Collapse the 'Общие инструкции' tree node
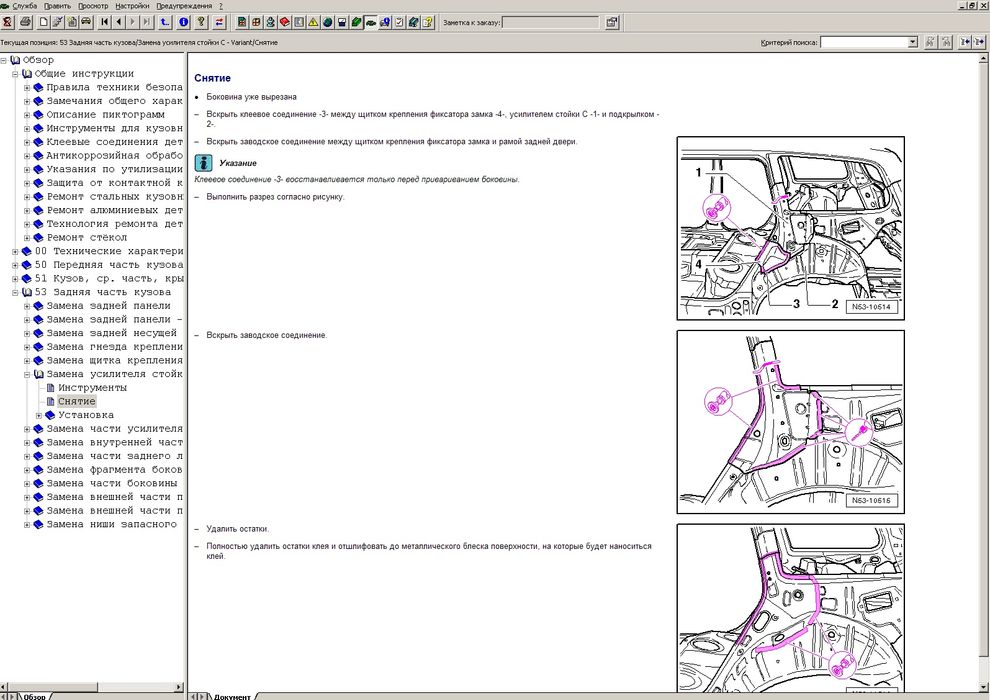990x700 pixels. click(x=15, y=74)
